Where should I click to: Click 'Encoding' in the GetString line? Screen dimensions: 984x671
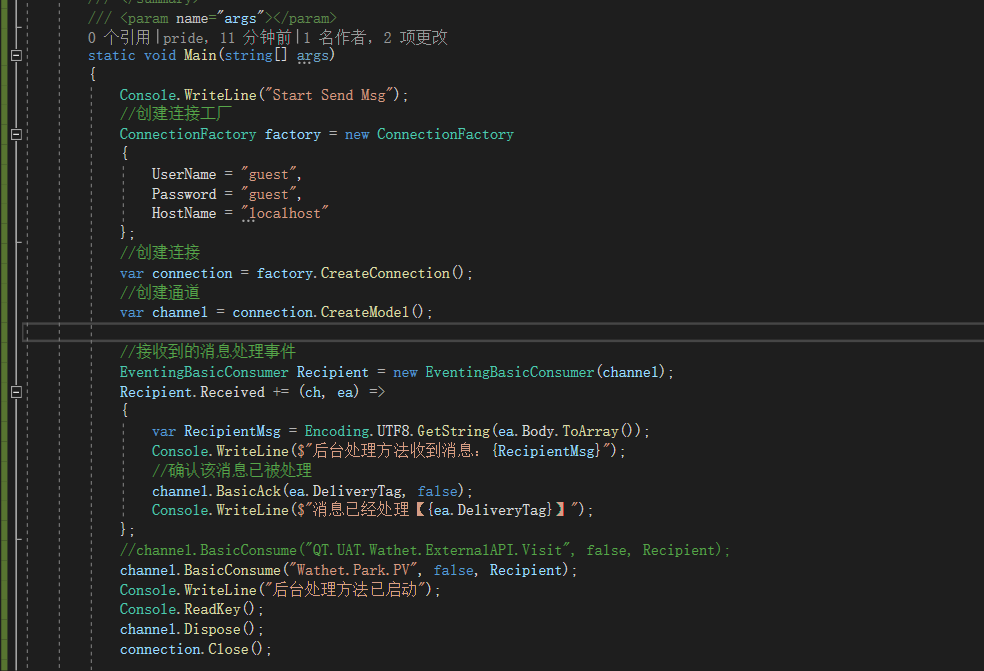[337, 431]
